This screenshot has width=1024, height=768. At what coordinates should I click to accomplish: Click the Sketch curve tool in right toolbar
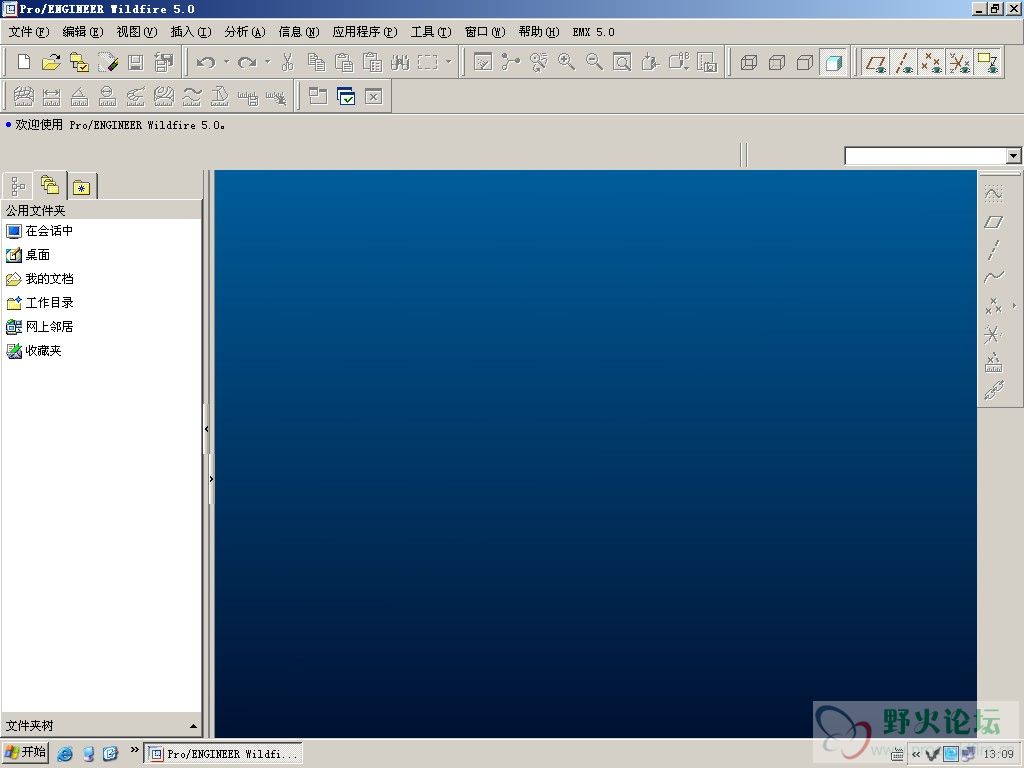click(993, 193)
